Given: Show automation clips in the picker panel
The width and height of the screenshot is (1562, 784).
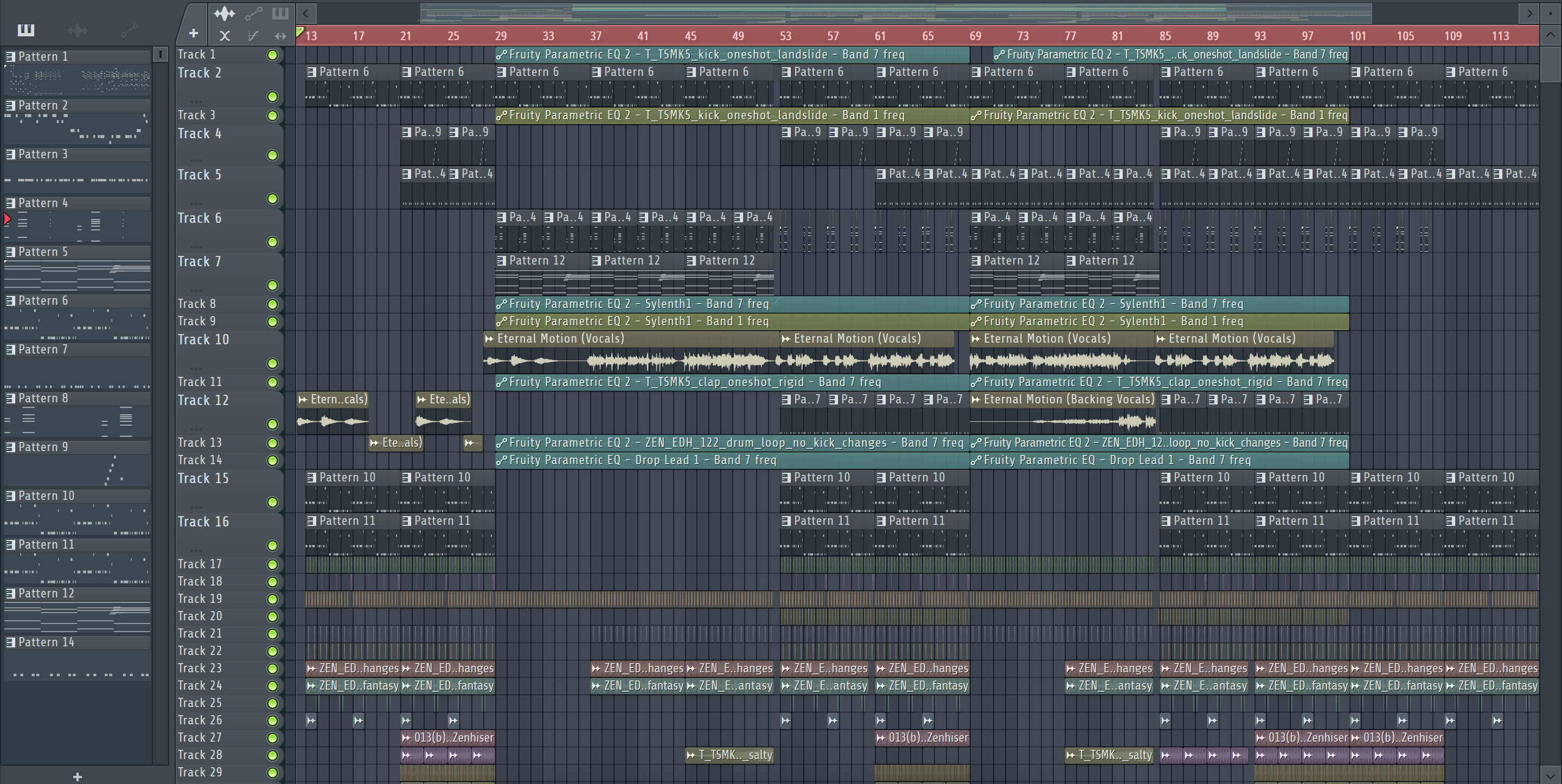Looking at the screenshot, I should pyautogui.click(x=129, y=30).
